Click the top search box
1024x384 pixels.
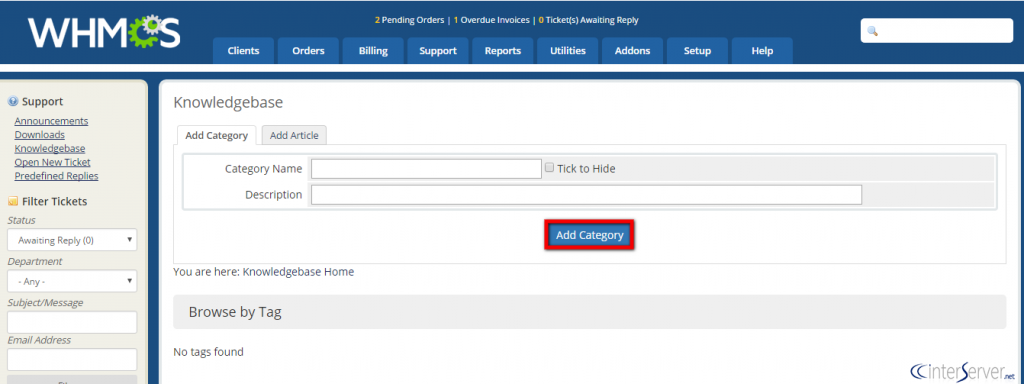(936, 31)
